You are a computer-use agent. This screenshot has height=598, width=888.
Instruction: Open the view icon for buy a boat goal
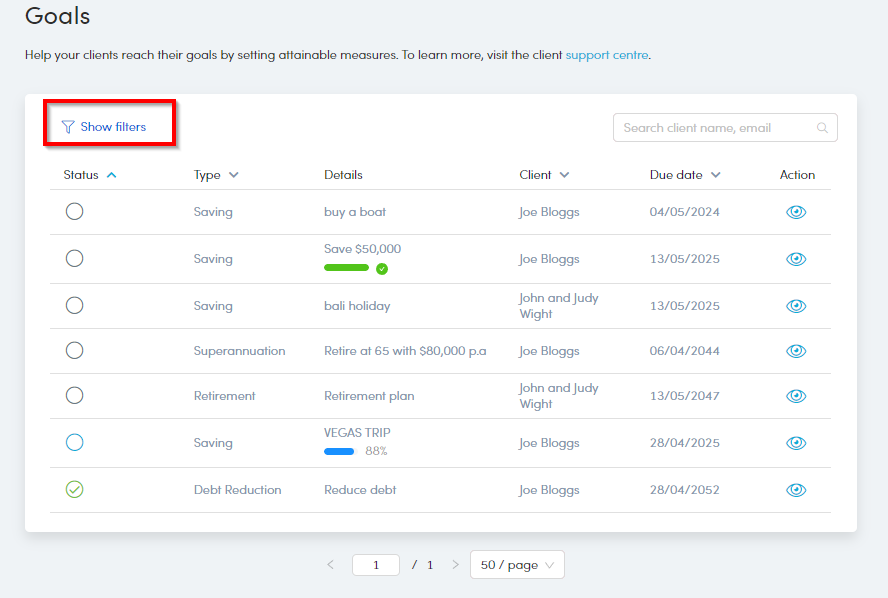pos(796,212)
